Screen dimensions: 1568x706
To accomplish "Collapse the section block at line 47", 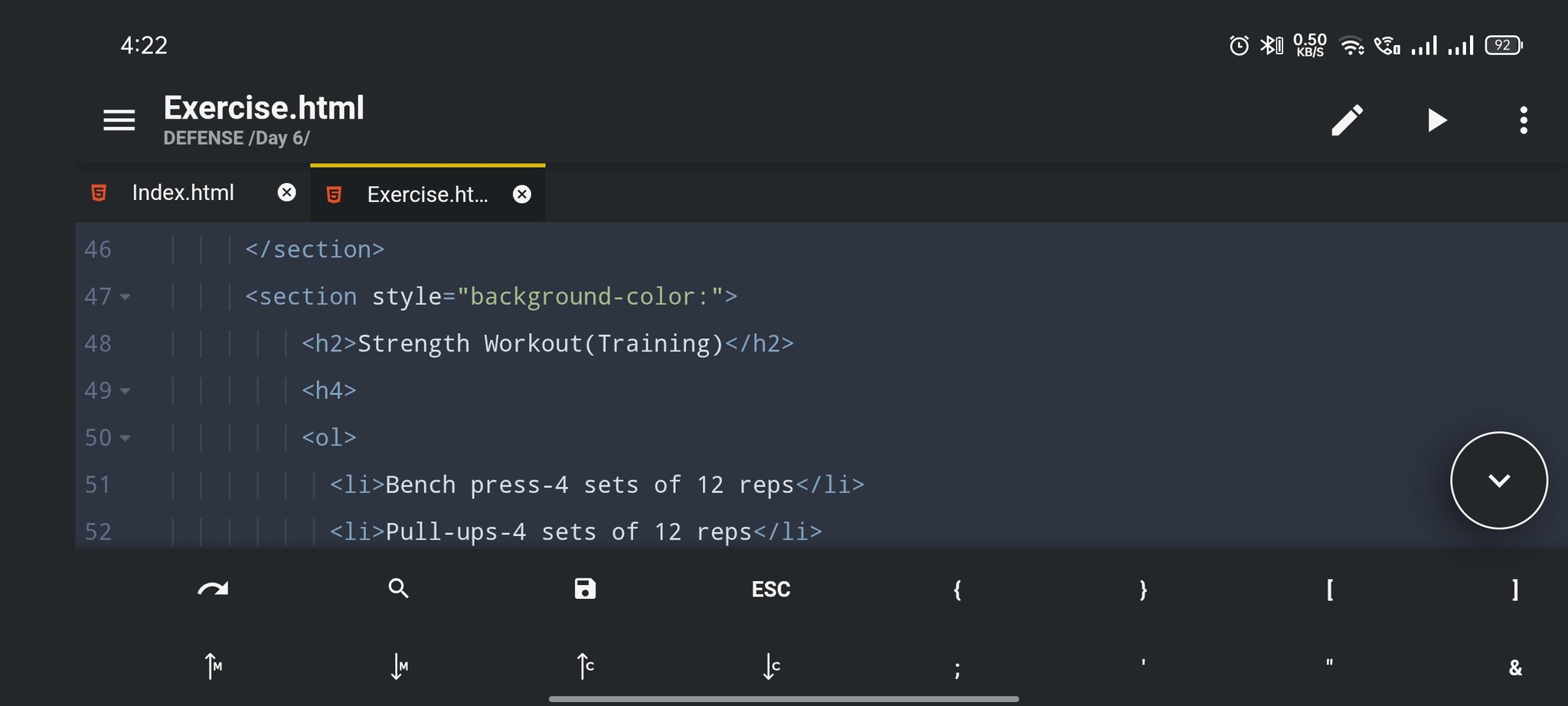I will 125,297.
